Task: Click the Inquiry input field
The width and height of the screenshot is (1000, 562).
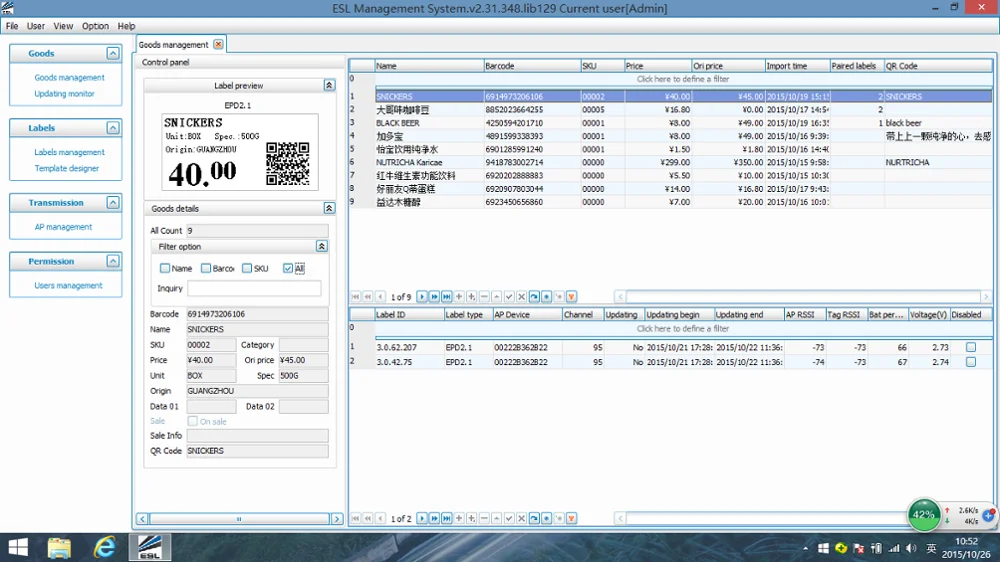Action: tap(254, 288)
